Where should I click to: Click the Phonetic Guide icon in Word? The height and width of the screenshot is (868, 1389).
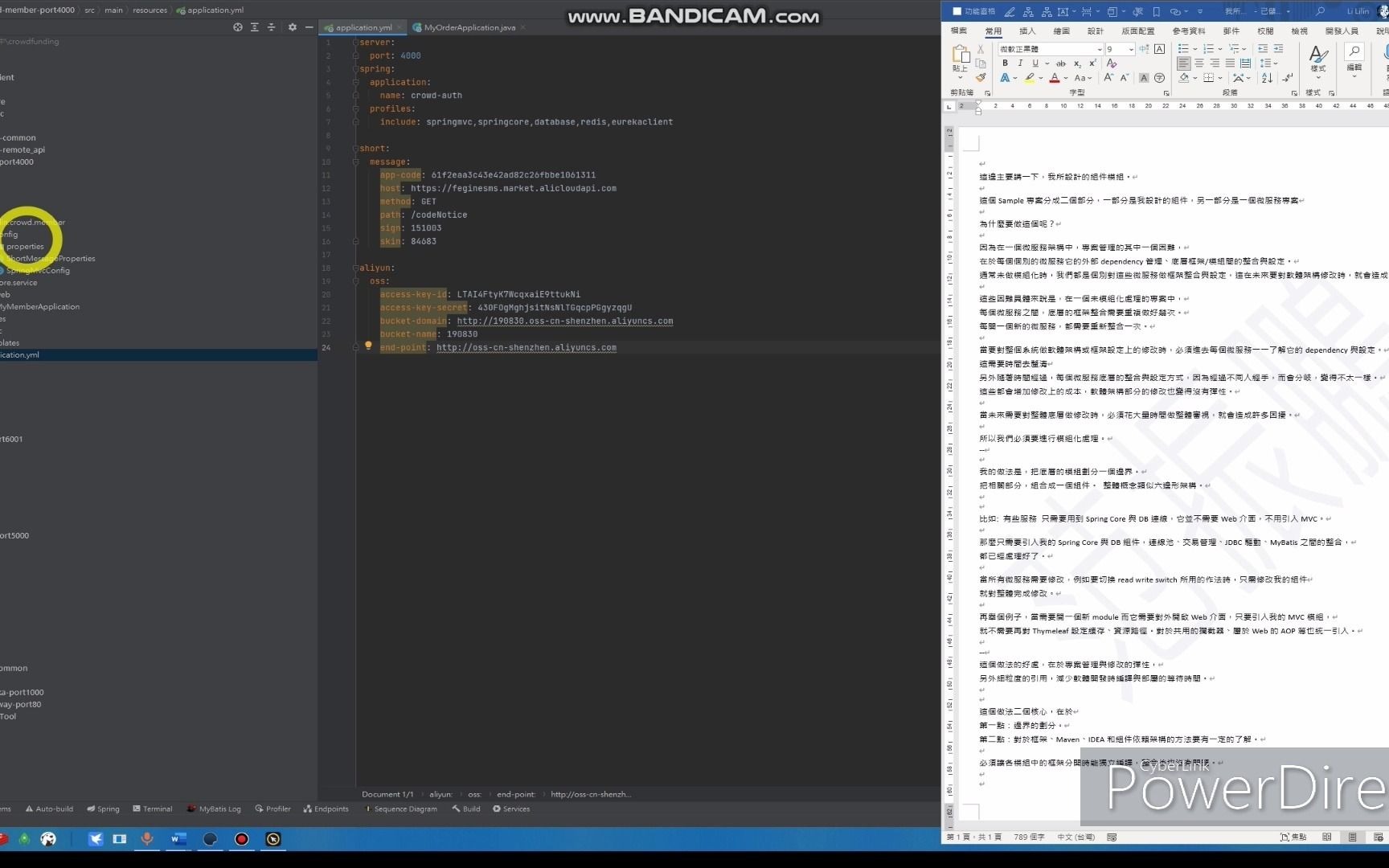[1143, 49]
